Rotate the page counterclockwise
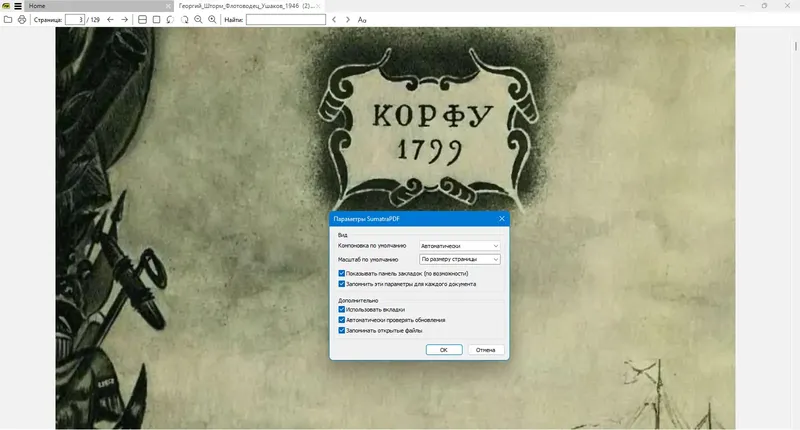Image resolution: width=800 pixels, height=430 pixels. pyautogui.click(x=170, y=19)
